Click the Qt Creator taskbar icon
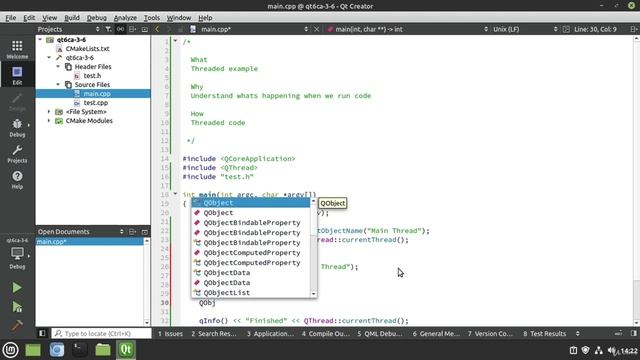This screenshot has width=640, height=360. (x=126, y=350)
